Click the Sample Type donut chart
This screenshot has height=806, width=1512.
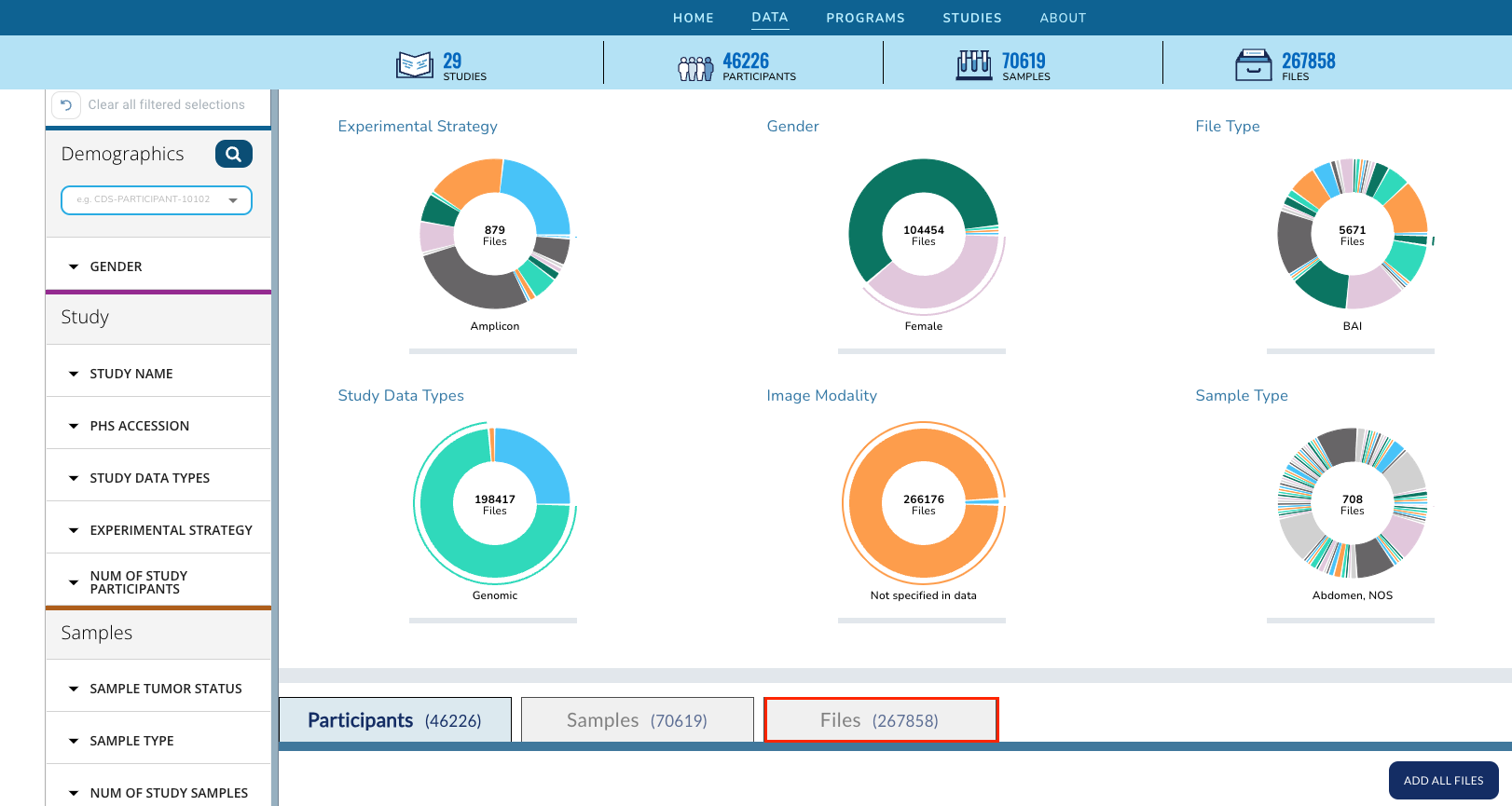[1353, 503]
